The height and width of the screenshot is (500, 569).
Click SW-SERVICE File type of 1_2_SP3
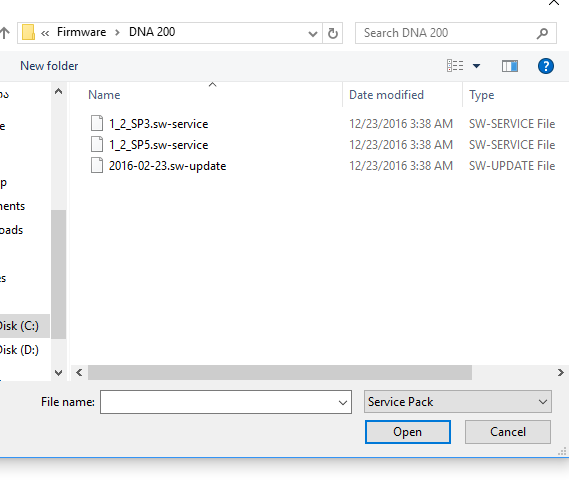[512, 124]
